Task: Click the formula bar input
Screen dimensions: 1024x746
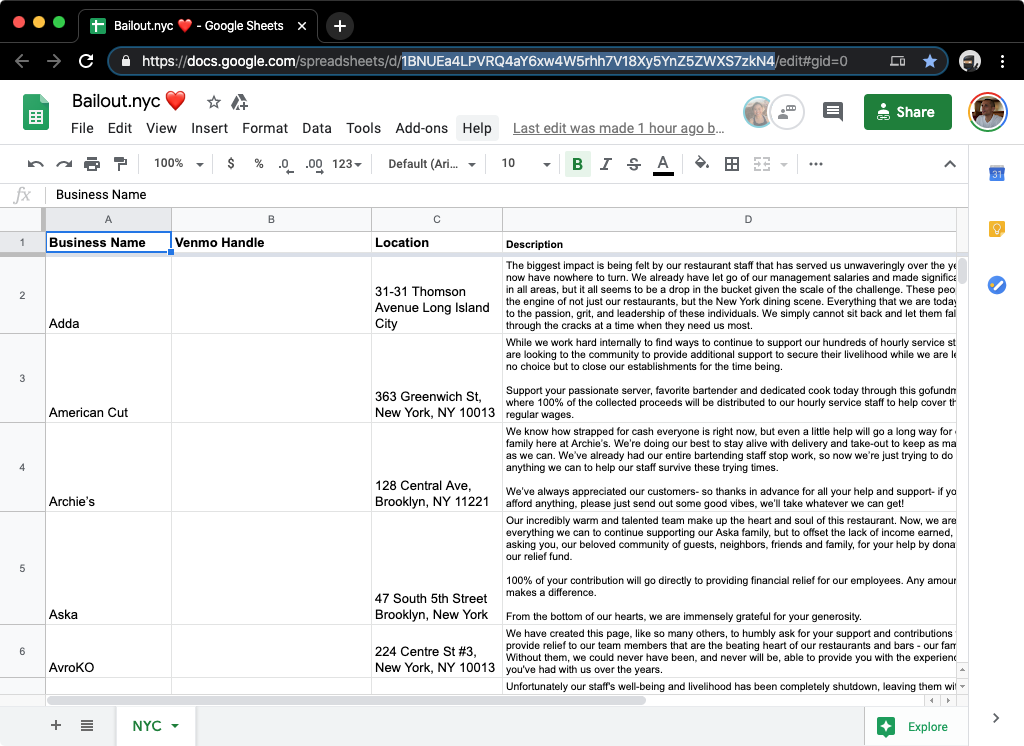Action: (507, 195)
